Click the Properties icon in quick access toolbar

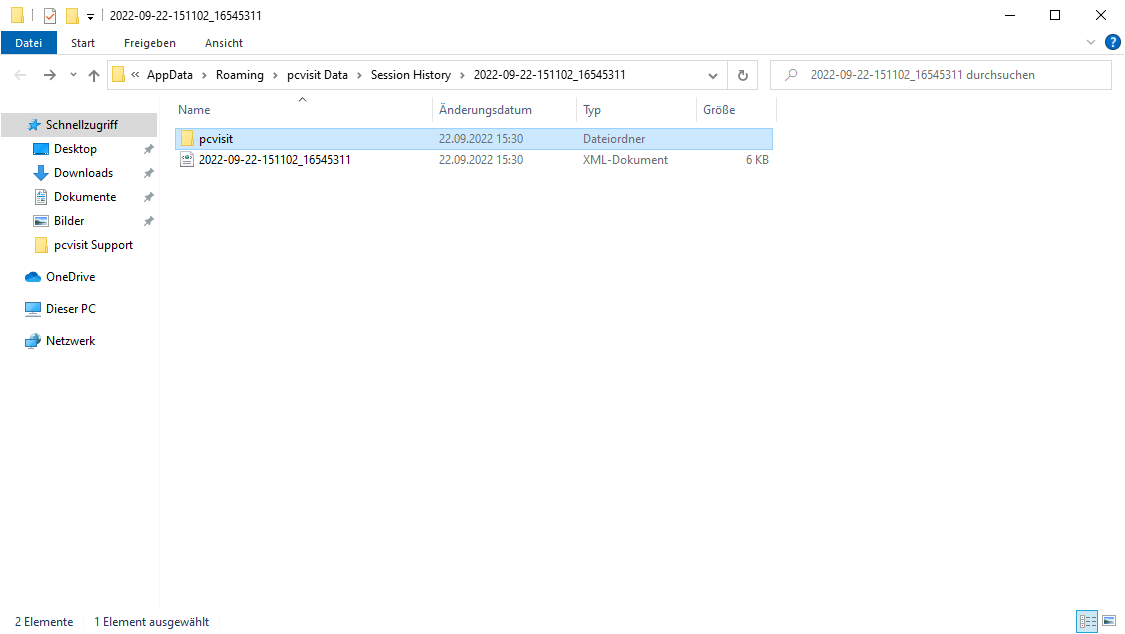tap(49, 16)
